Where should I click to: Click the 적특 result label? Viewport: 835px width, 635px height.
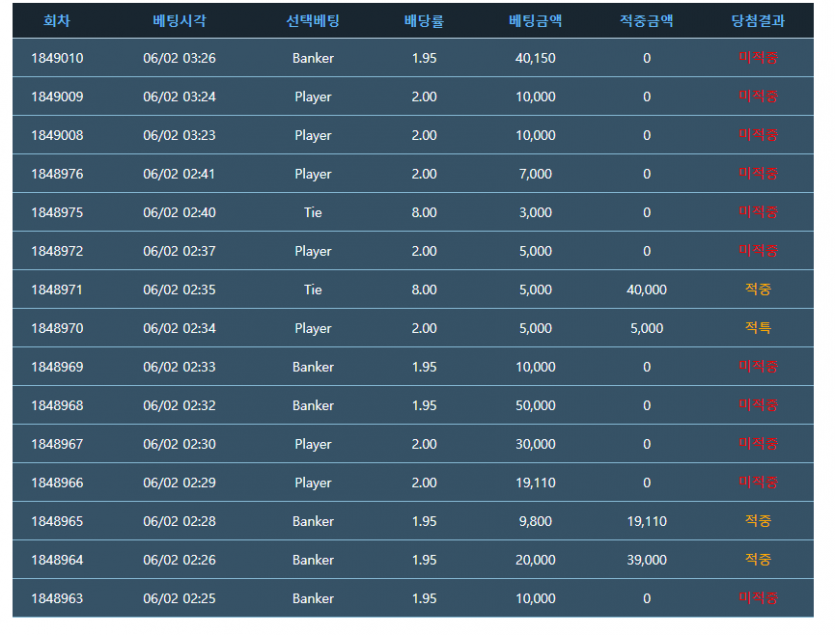coord(758,328)
